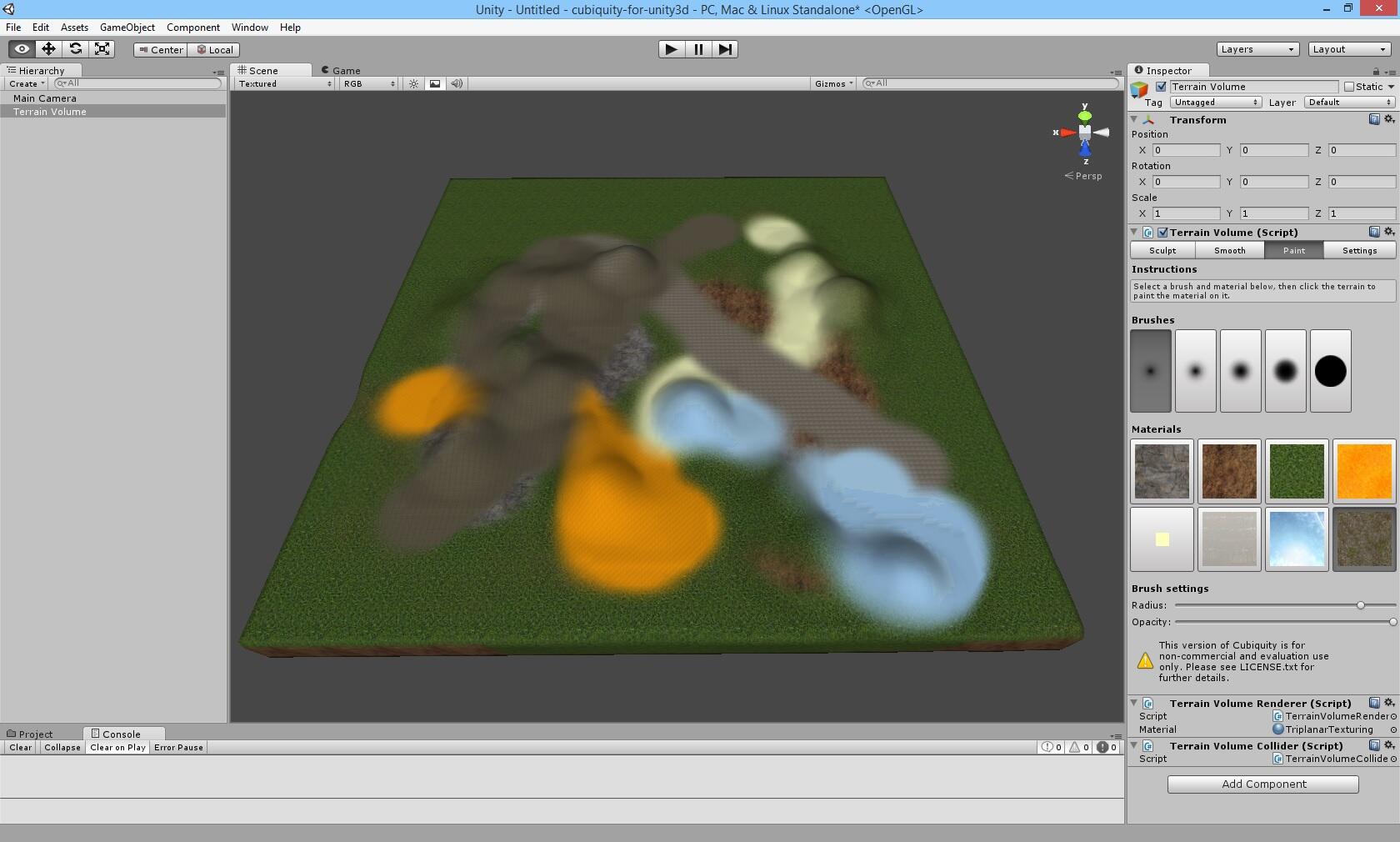Toggle console Collapse option
Viewport: 1400px width, 842px height.
point(62,747)
